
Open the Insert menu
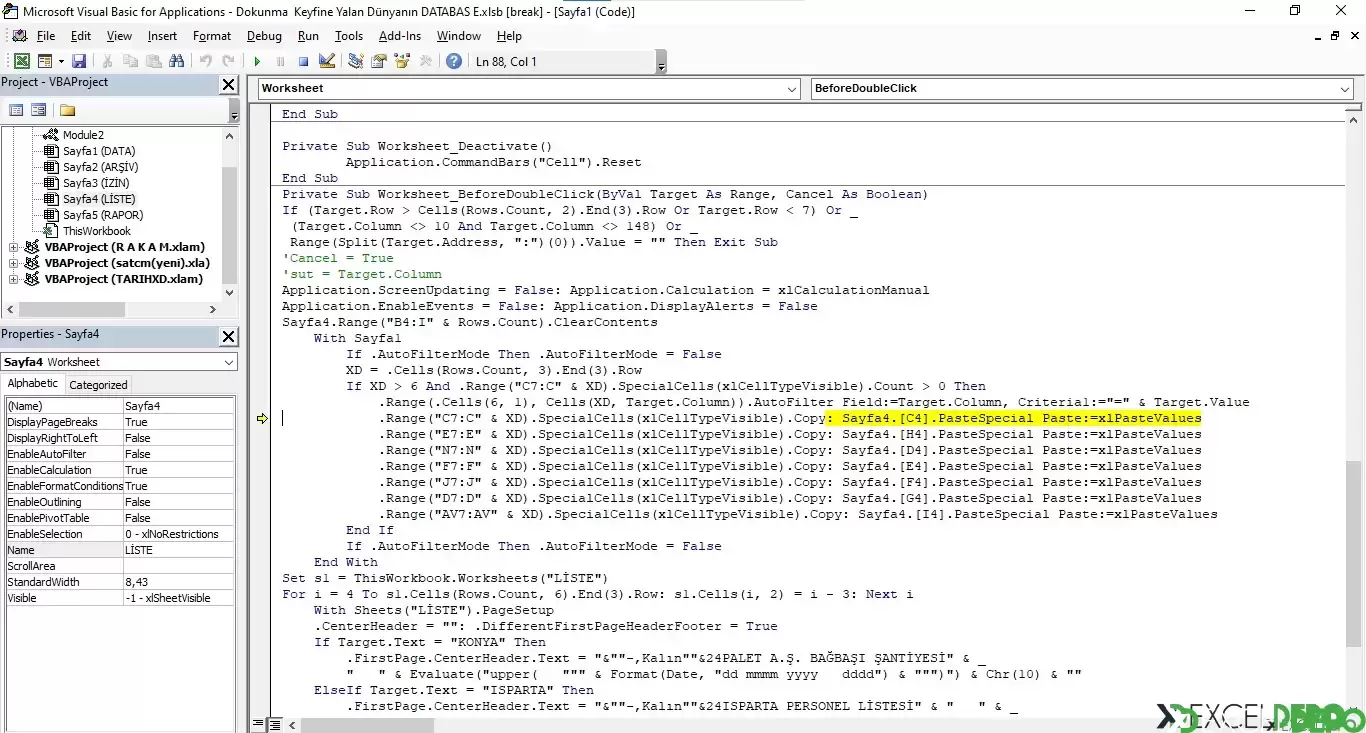click(x=162, y=36)
